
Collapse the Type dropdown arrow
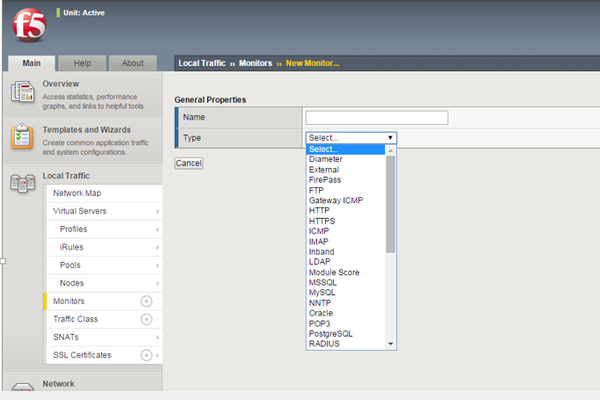tap(390, 138)
